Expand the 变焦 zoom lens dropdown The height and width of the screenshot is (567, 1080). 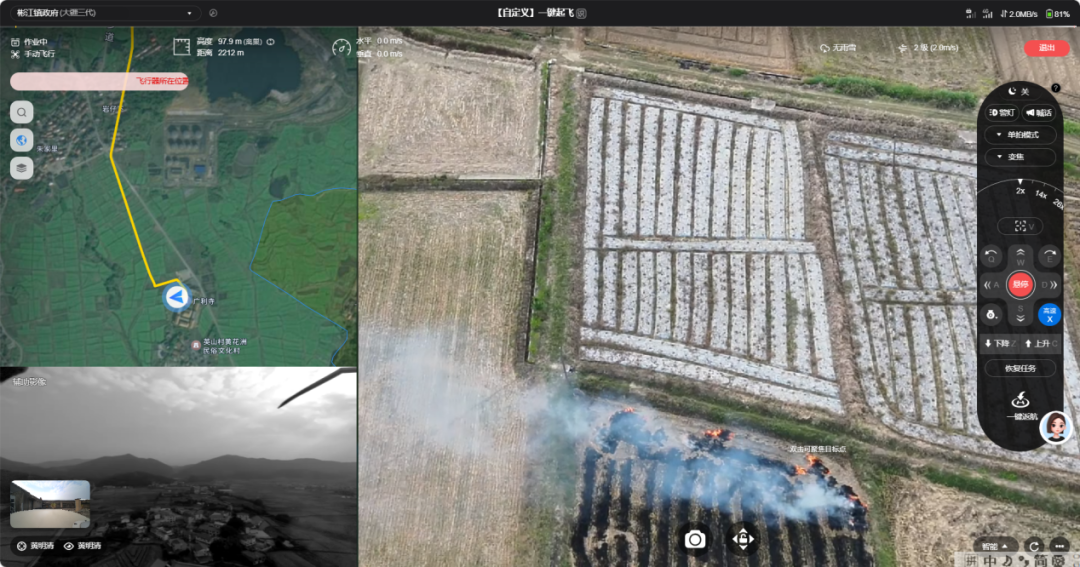point(1020,156)
